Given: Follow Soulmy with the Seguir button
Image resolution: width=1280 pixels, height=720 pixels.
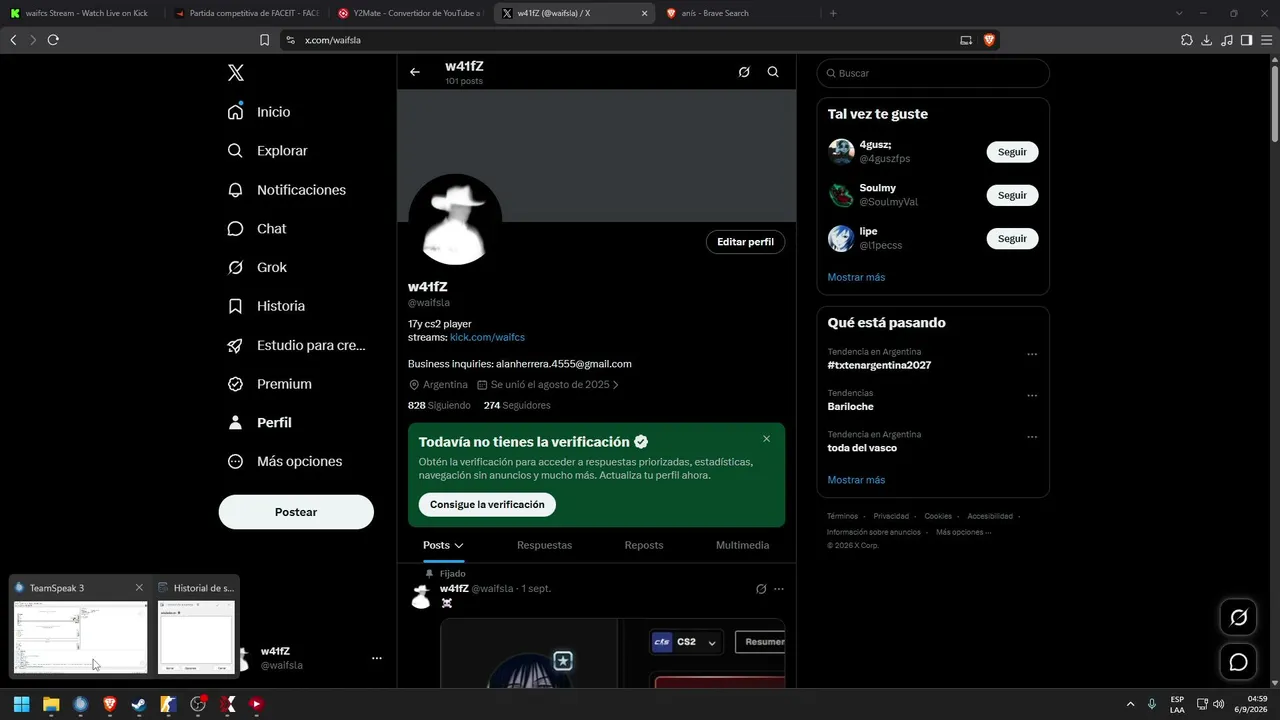Looking at the screenshot, I should [x=1012, y=195].
